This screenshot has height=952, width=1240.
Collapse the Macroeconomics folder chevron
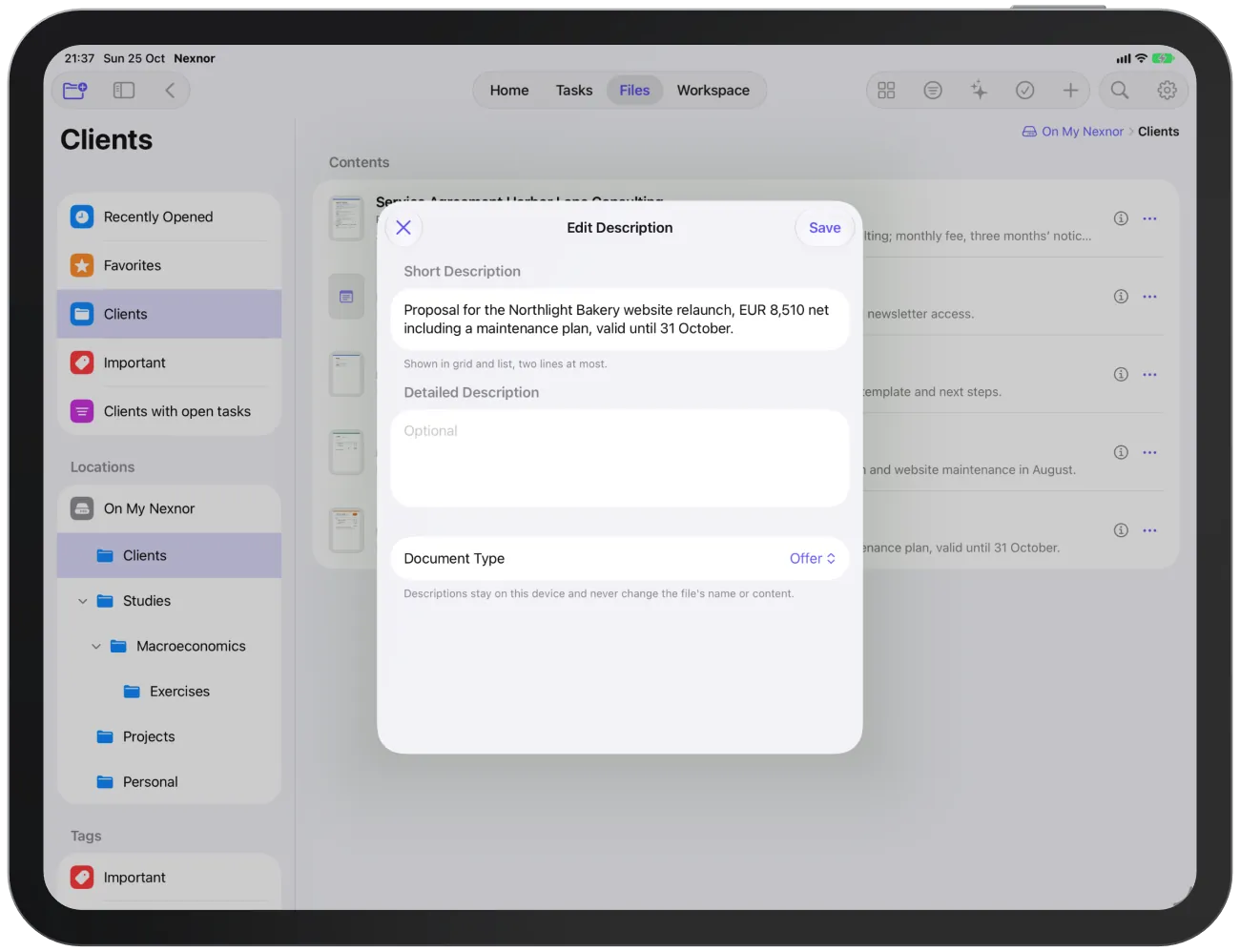coord(96,647)
